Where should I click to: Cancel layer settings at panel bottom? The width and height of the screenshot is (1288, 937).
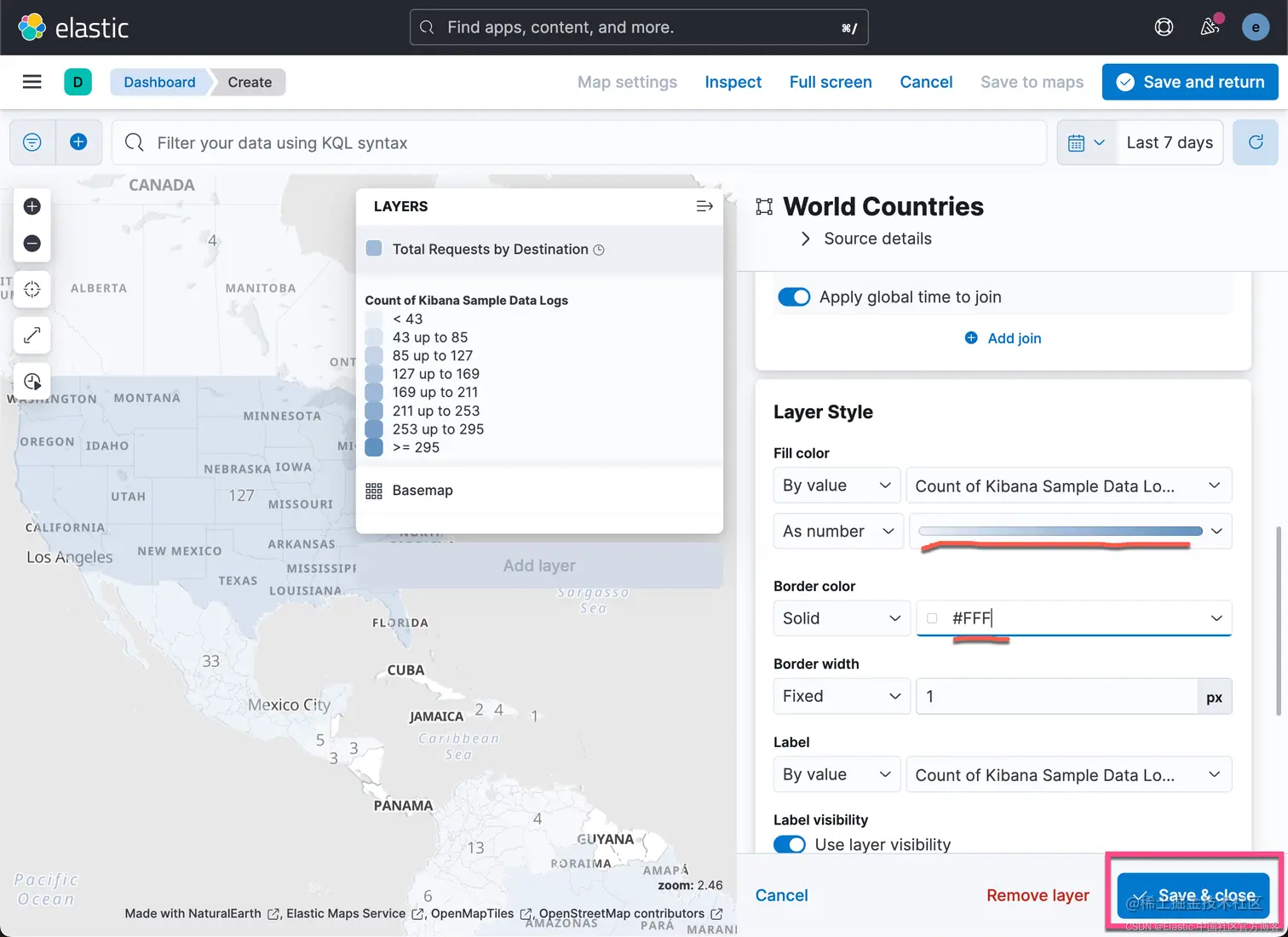click(781, 895)
